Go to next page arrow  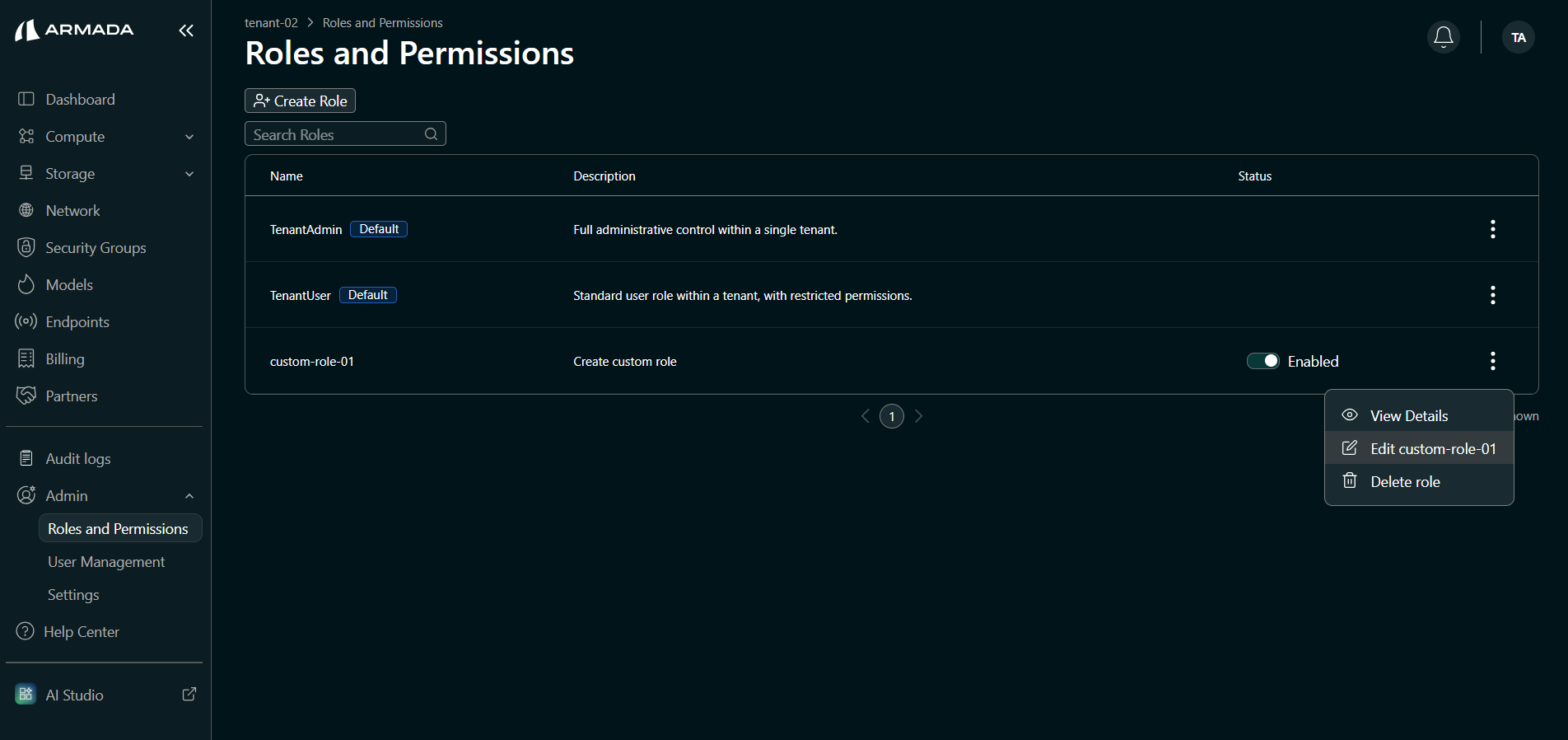coord(918,416)
